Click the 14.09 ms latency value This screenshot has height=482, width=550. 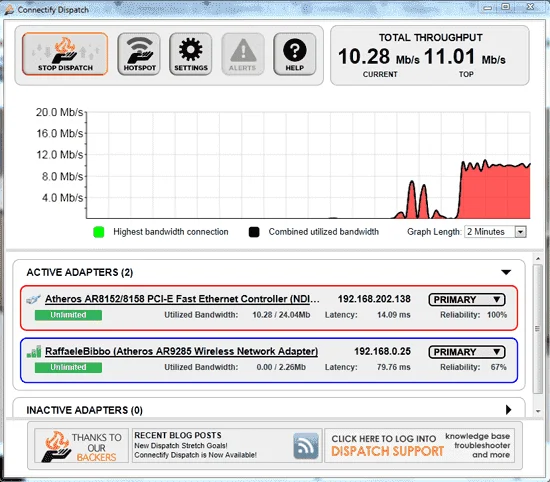pos(394,315)
